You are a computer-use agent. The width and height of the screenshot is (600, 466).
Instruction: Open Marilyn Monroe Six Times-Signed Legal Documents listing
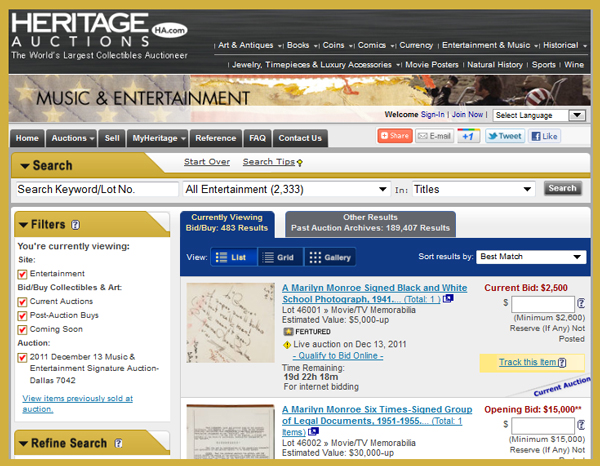[x=377, y=420]
